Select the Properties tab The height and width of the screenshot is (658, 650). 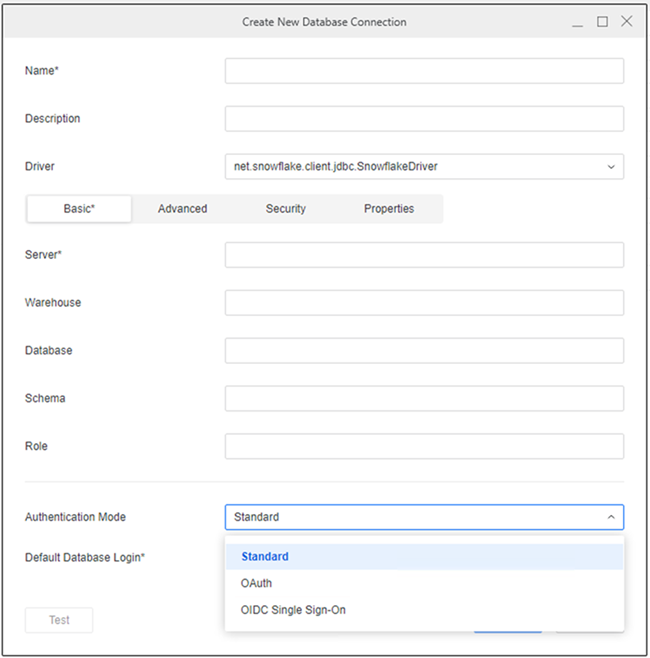pos(389,209)
